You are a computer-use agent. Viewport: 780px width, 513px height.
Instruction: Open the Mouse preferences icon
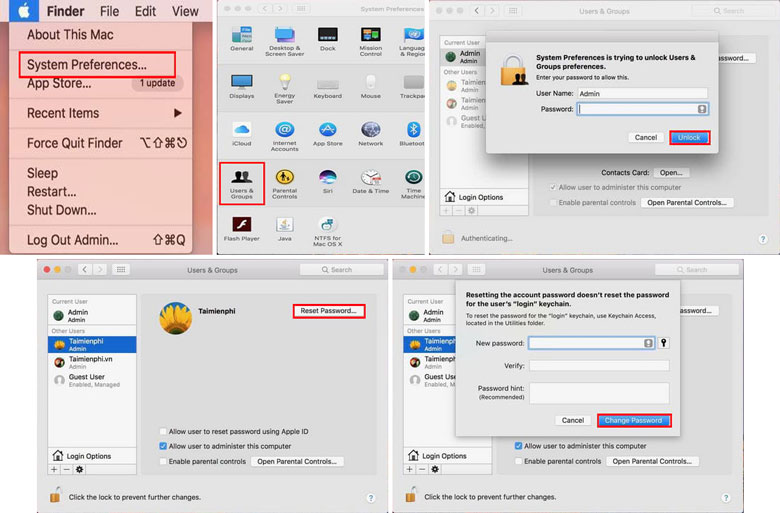tap(371, 82)
